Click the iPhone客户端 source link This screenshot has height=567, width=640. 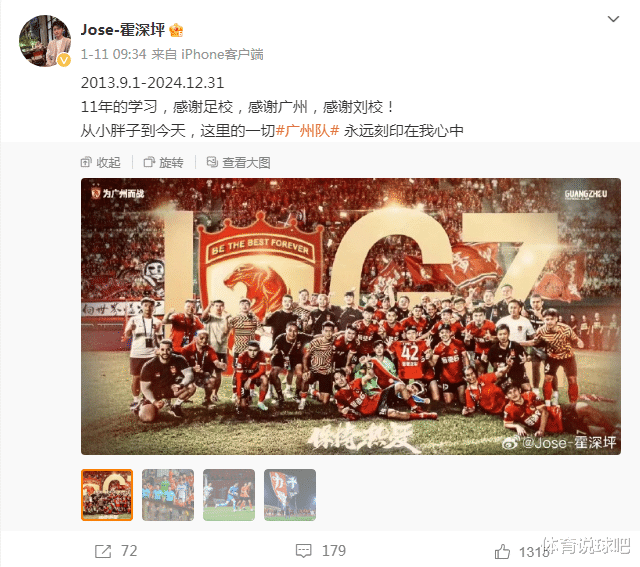(222, 54)
